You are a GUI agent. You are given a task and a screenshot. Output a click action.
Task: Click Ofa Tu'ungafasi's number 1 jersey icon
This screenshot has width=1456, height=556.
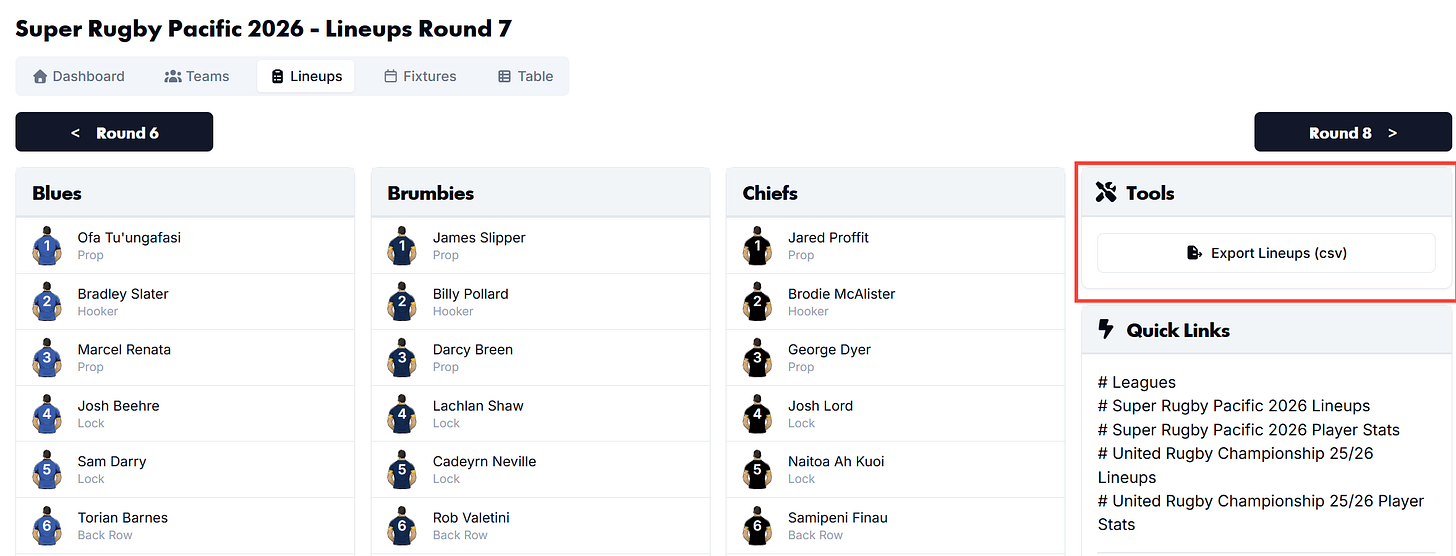pos(46,246)
